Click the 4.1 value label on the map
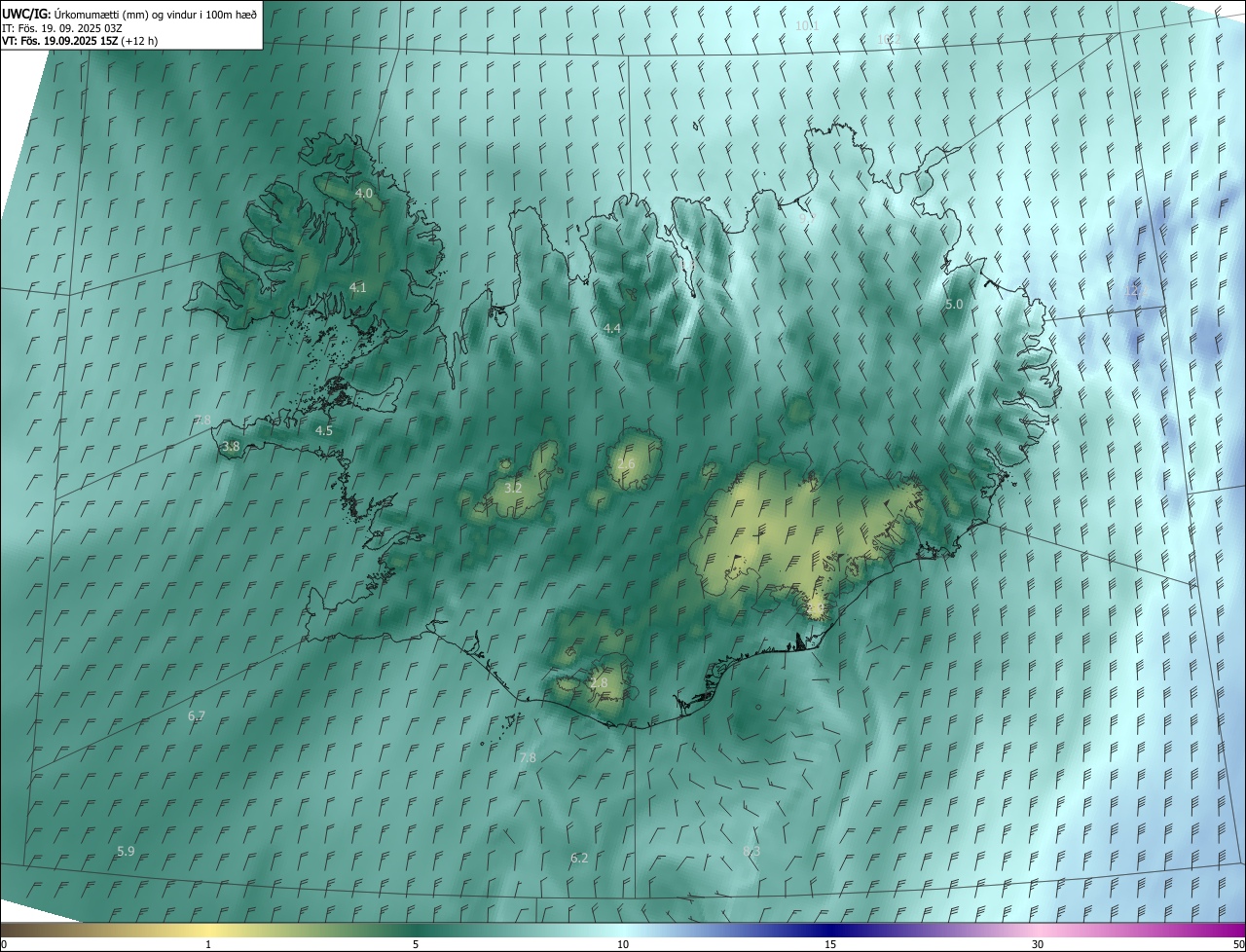Viewport: 1246px width, 952px height. click(357, 287)
